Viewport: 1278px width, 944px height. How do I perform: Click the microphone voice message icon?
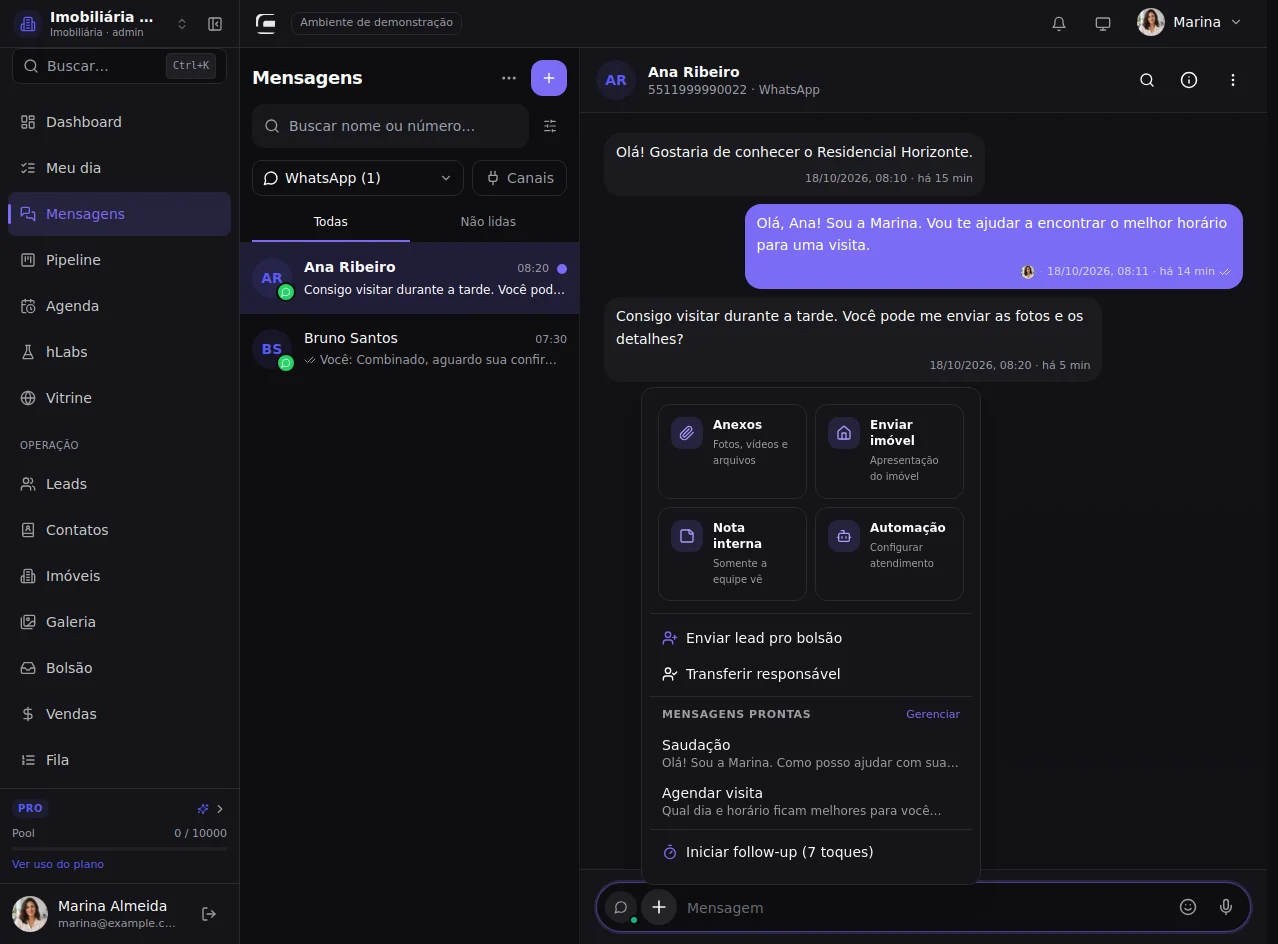point(1226,907)
